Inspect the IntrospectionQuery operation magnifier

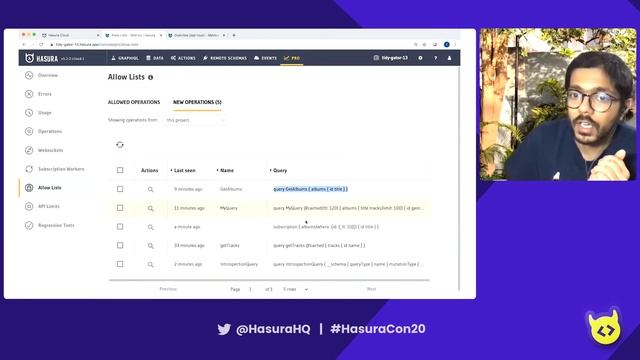click(151, 264)
